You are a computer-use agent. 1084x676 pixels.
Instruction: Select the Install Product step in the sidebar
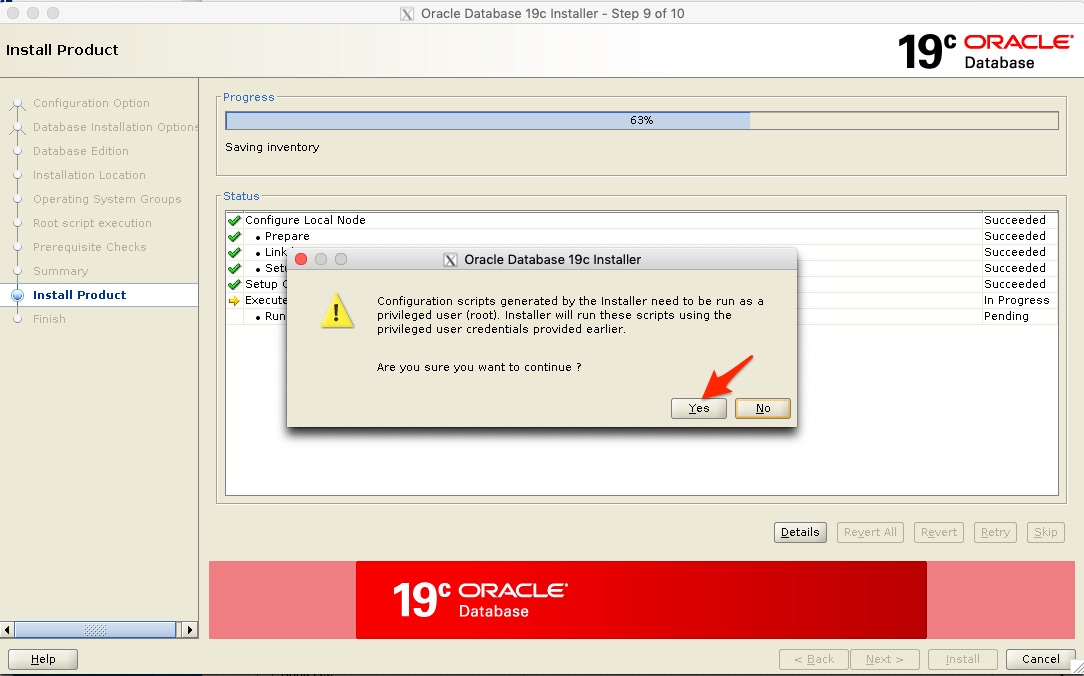click(x=80, y=295)
